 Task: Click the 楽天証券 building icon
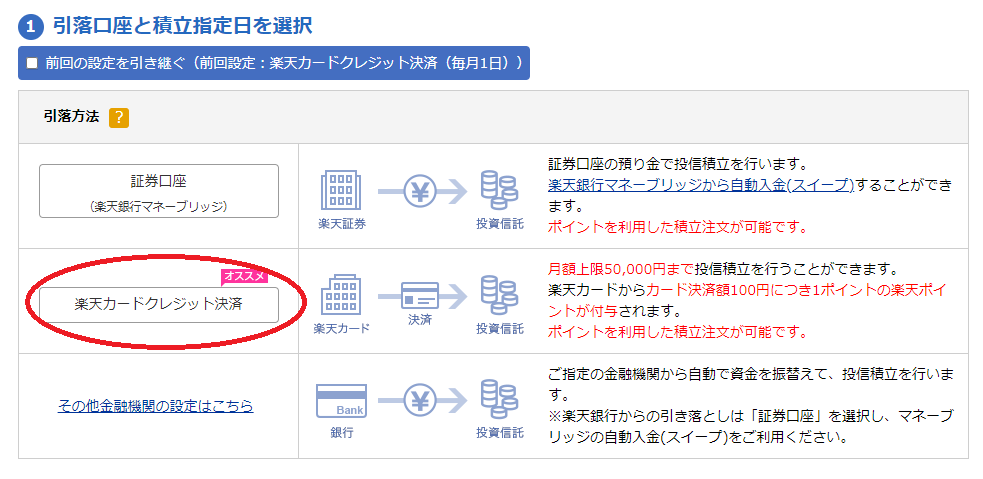(341, 191)
